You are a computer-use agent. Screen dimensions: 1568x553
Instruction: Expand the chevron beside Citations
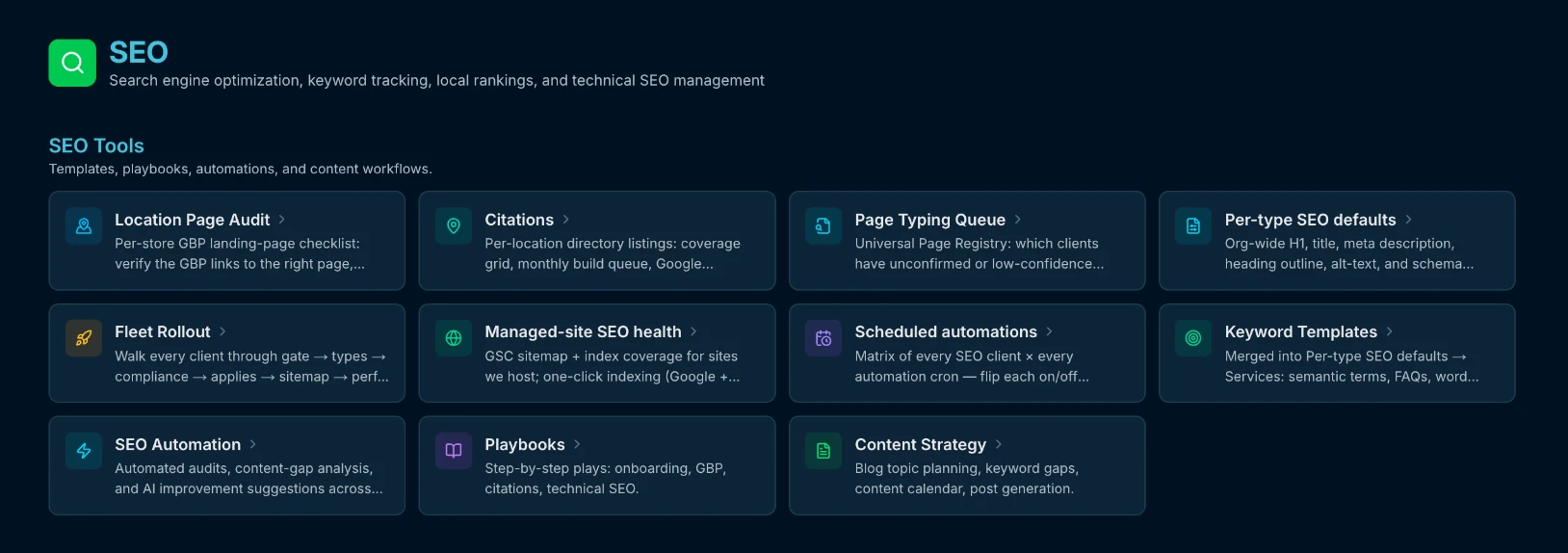pos(565,220)
